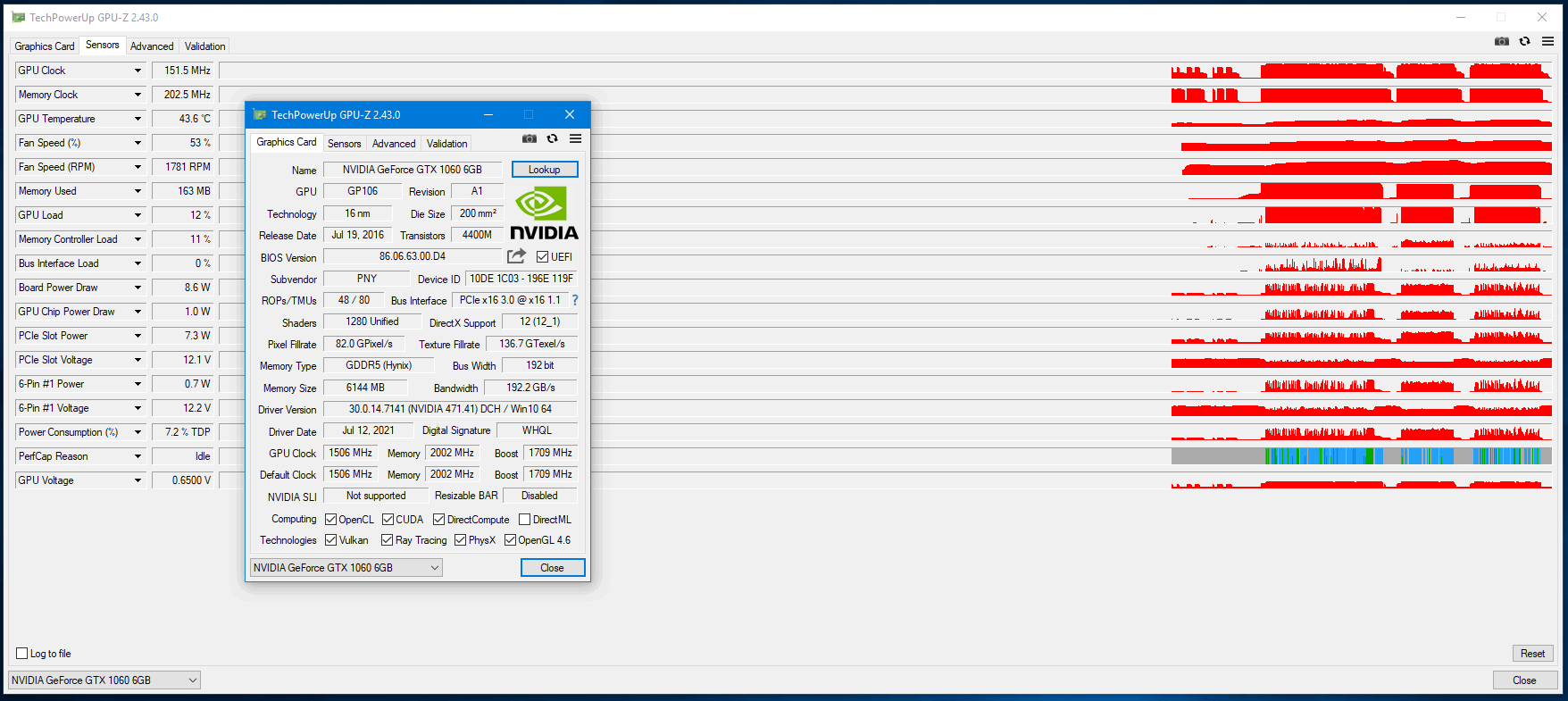Image resolution: width=1568 pixels, height=701 pixels.
Task: Toggle Vulkan checkbox
Action: [x=330, y=540]
